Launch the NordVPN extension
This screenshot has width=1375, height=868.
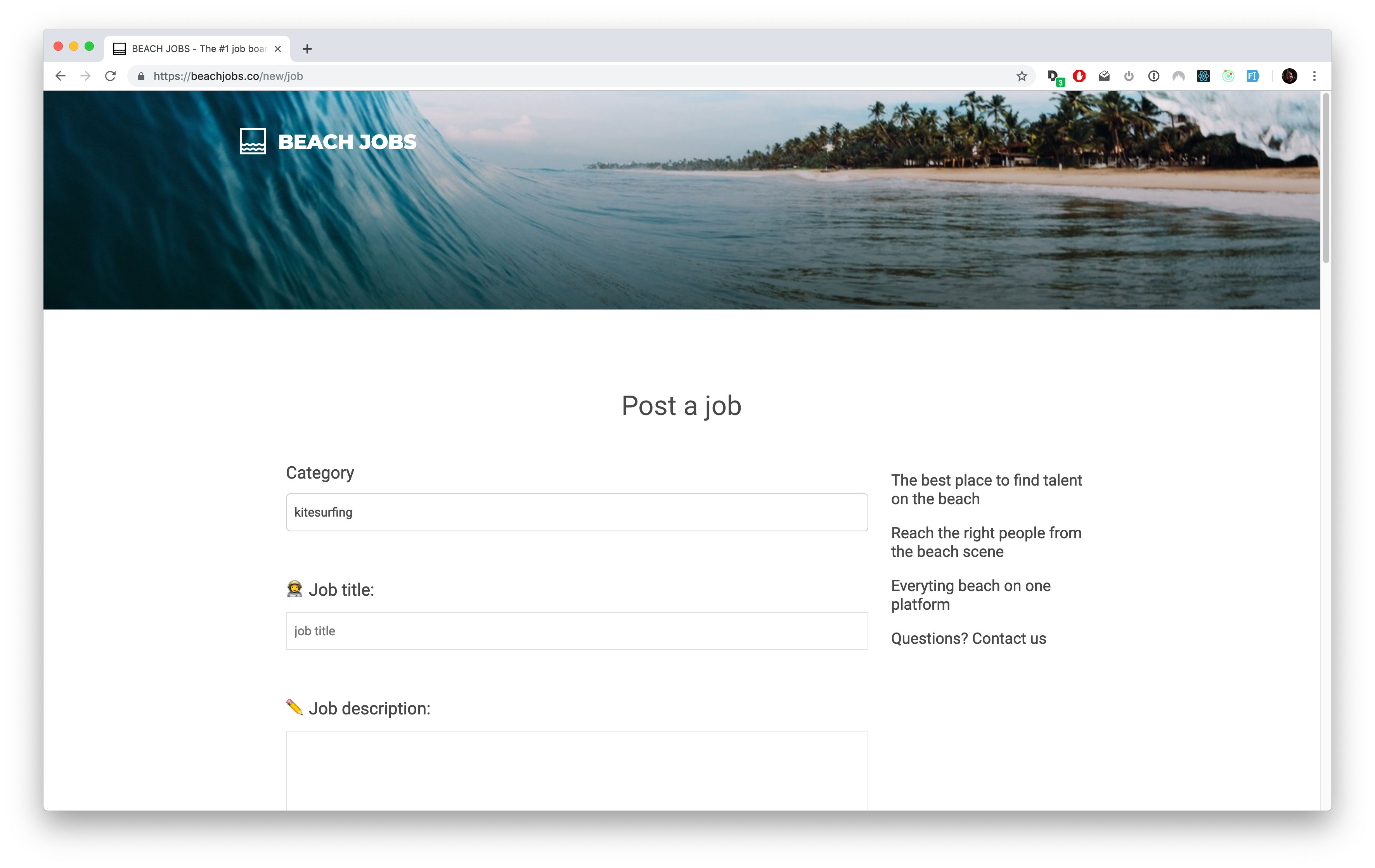click(1179, 76)
